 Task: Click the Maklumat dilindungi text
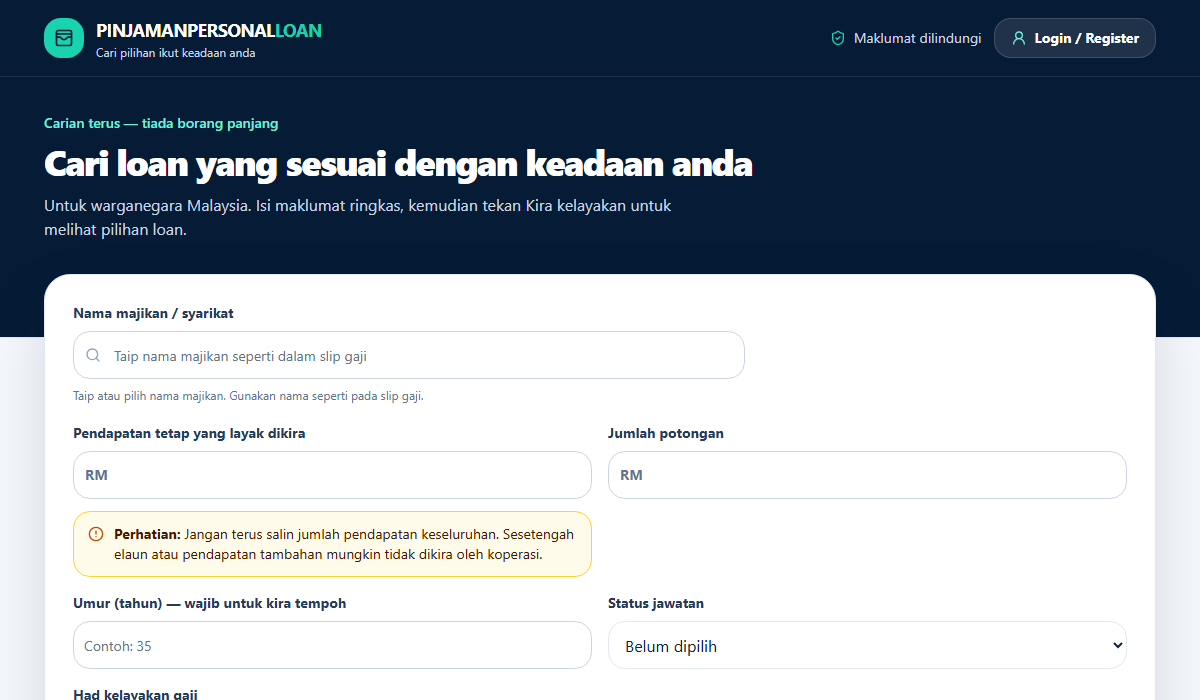click(917, 38)
